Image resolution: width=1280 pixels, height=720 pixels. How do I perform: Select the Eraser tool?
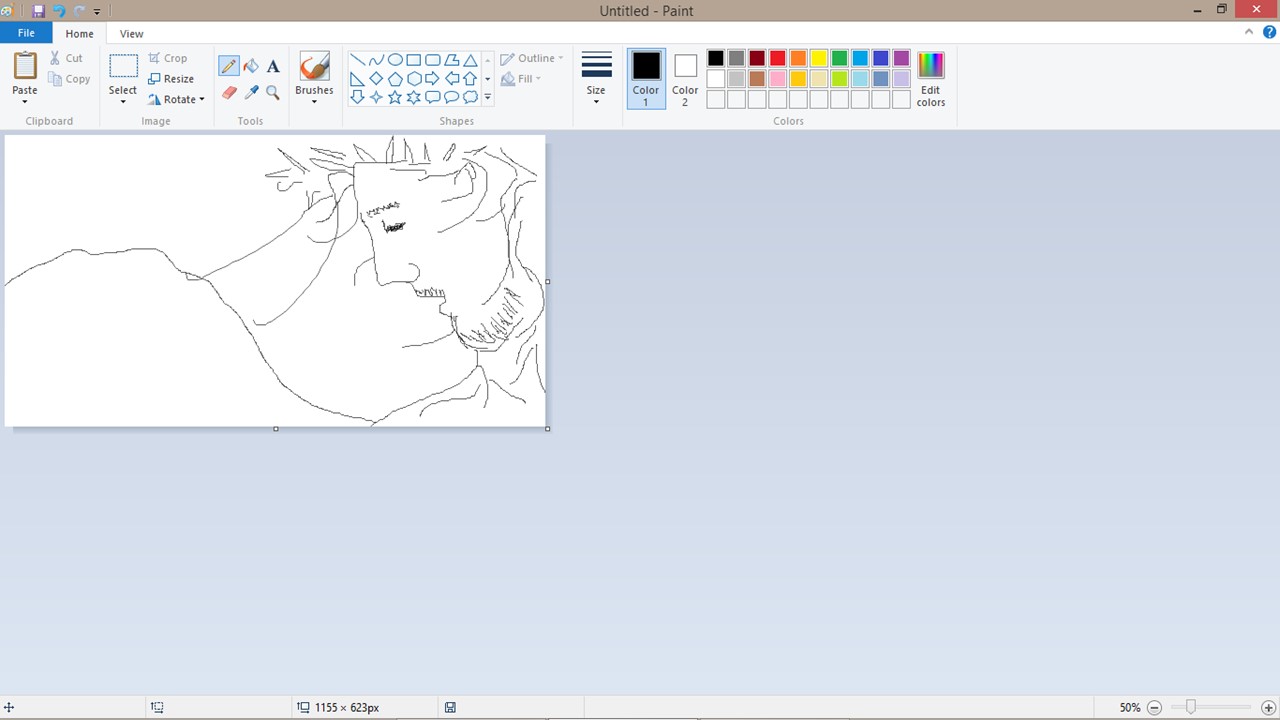pyautogui.click(x=229, y=93)
